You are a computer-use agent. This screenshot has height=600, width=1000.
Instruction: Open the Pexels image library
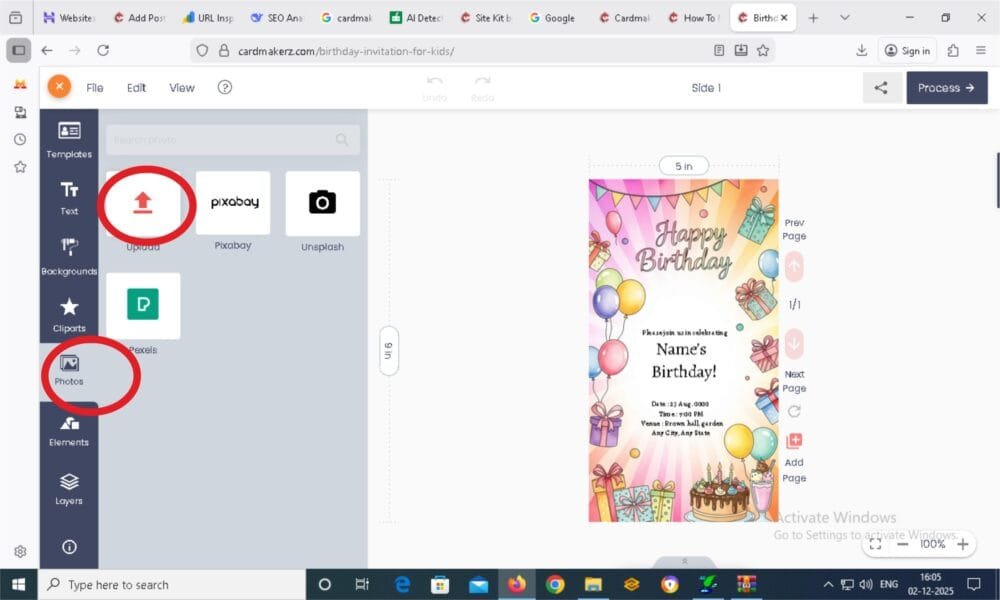[143, 306]
